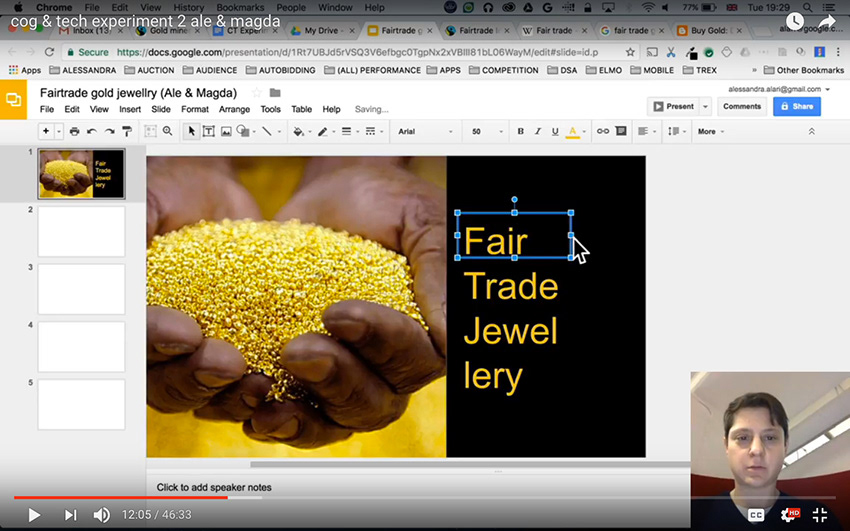Bookmark this page with the star icon

(630, 52)
